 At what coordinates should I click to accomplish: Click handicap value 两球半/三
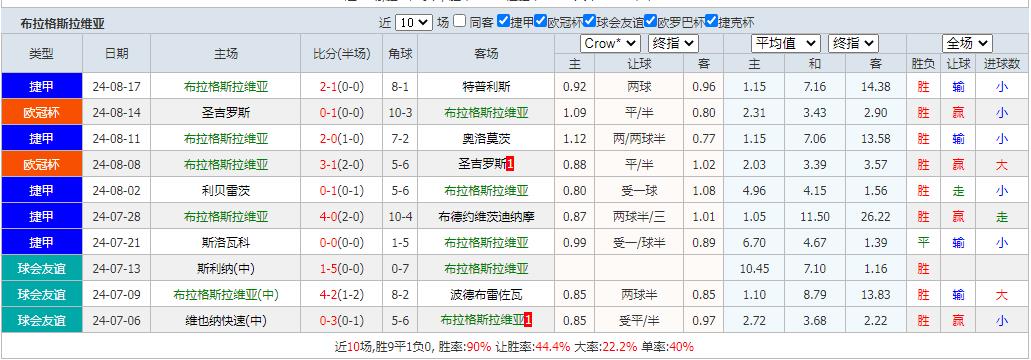click(638, 216)
